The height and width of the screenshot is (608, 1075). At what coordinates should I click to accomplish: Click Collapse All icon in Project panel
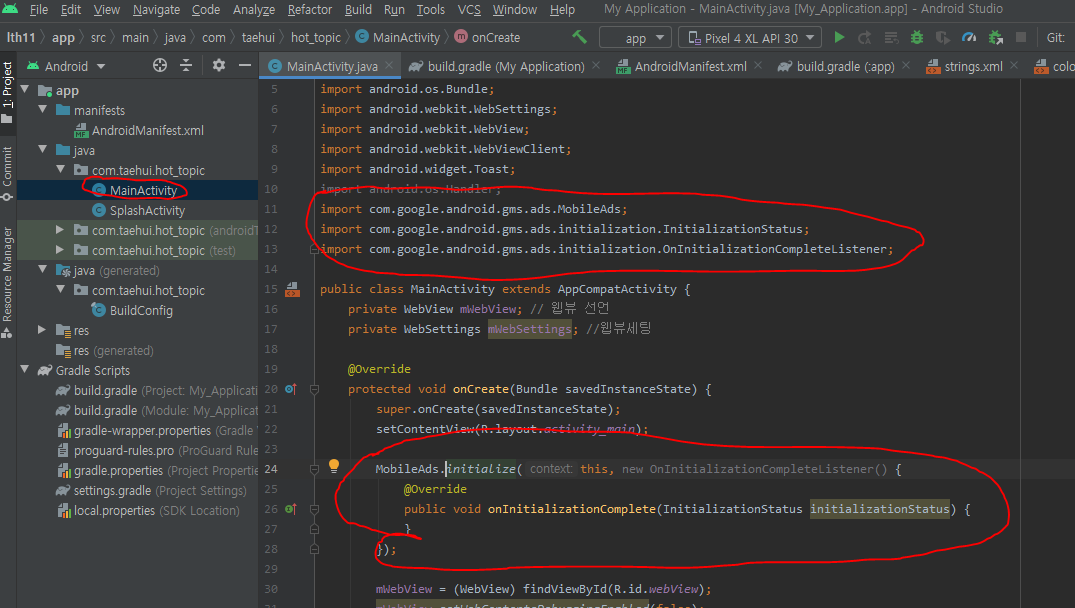[x=186, y=66]
